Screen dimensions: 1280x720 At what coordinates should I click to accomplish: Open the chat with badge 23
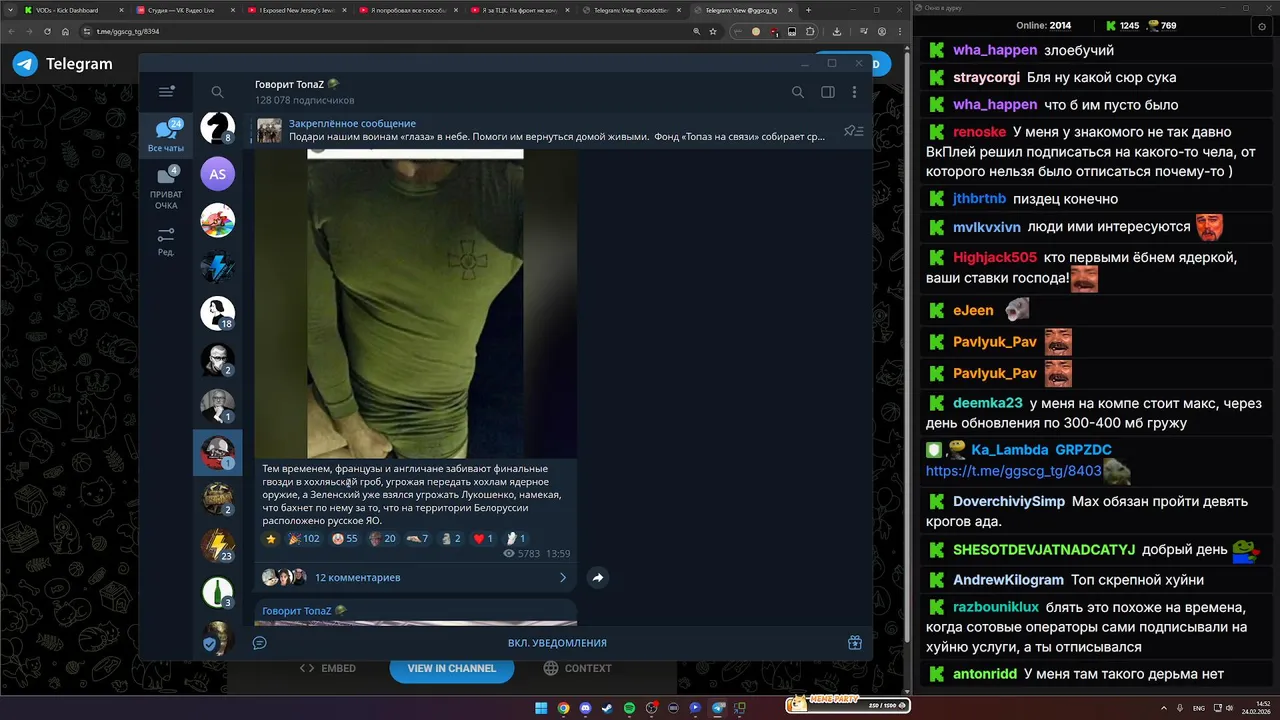pos(218,545)
